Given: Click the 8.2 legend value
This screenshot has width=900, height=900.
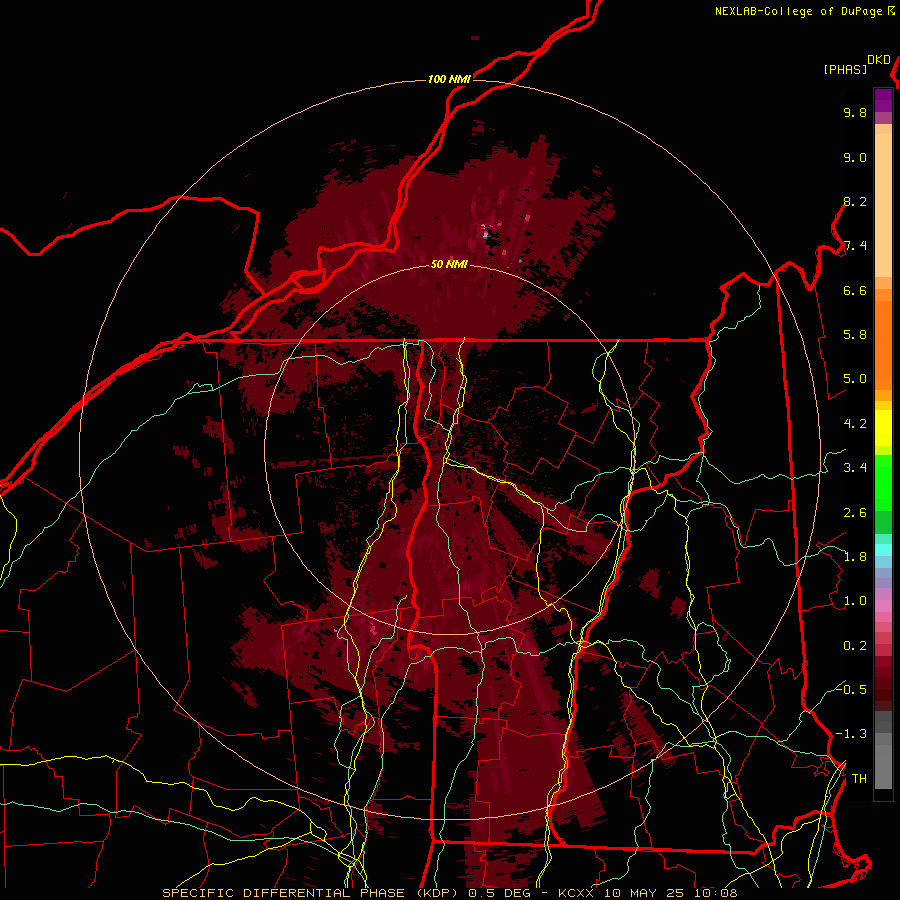Looking at the screenshot, I should [x=855, y=201].
